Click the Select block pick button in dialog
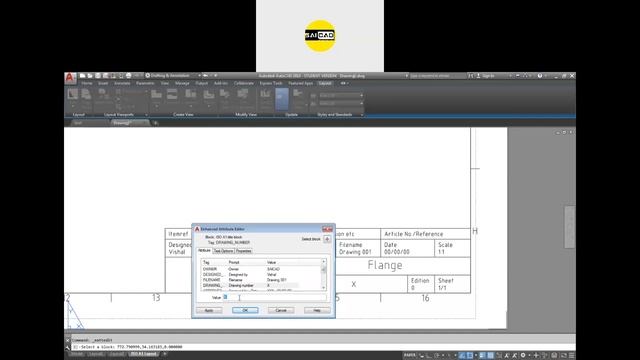This screenshot has height=360, width=640. [327, 239]
